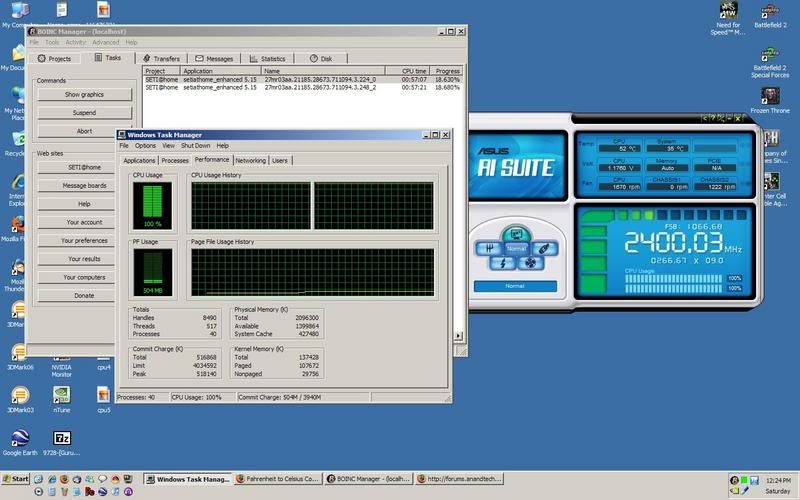Viewport: 800px width, 500px height.
Task: Open the Battlefield 2 Special Forces shortcut
Action: point(770,62)
